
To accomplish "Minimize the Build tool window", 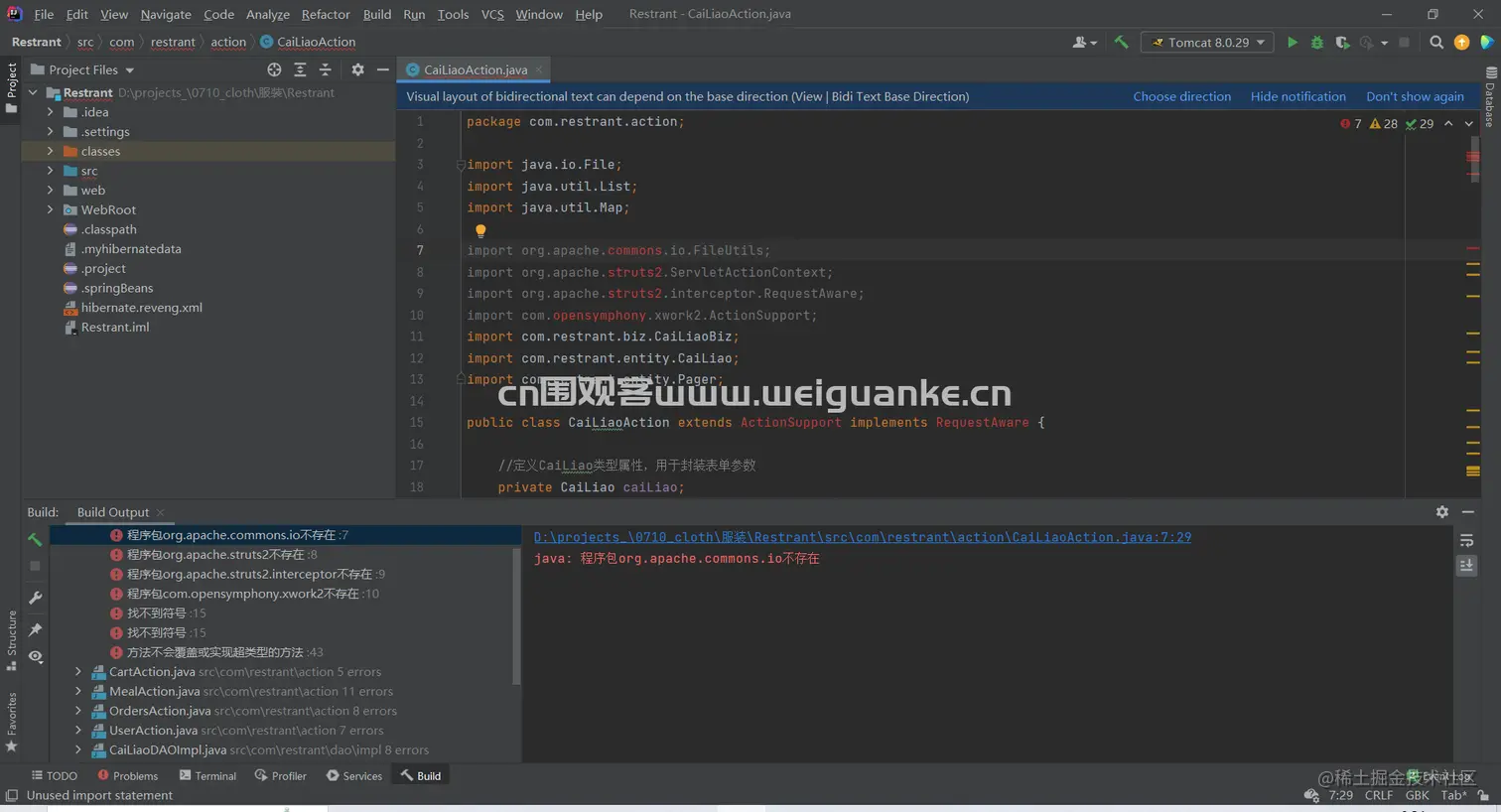I will tap(1468, 512).
